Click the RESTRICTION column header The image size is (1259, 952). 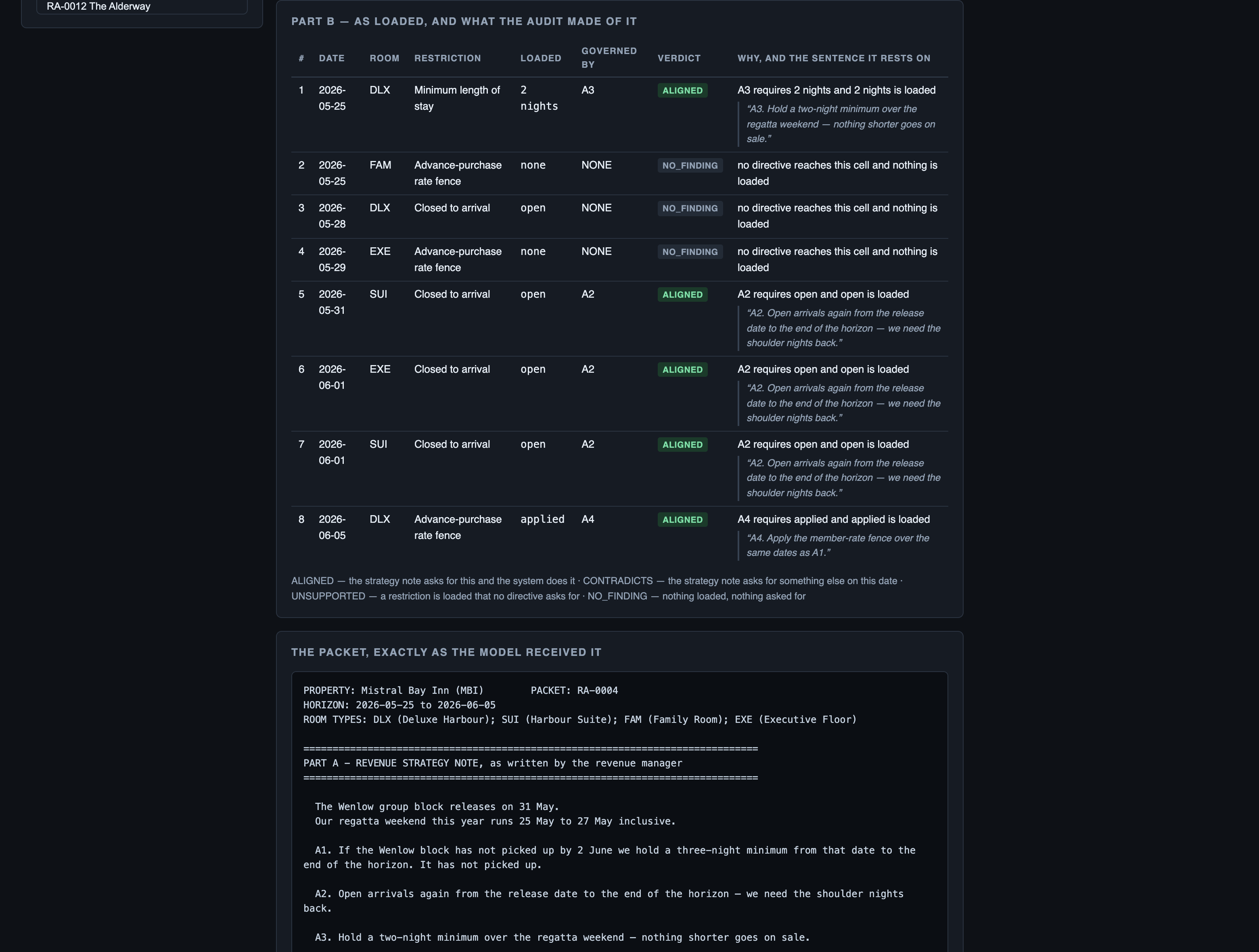pyautogui.click(x=448, y=58)
